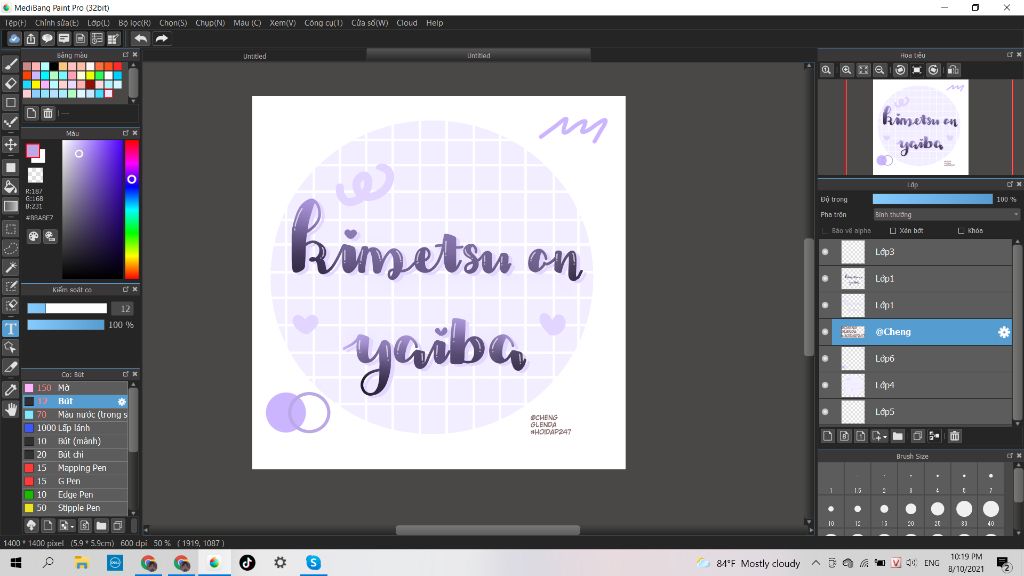Choose the Stipple Pen brush
1024x576 pixels.
click(75, 508)
